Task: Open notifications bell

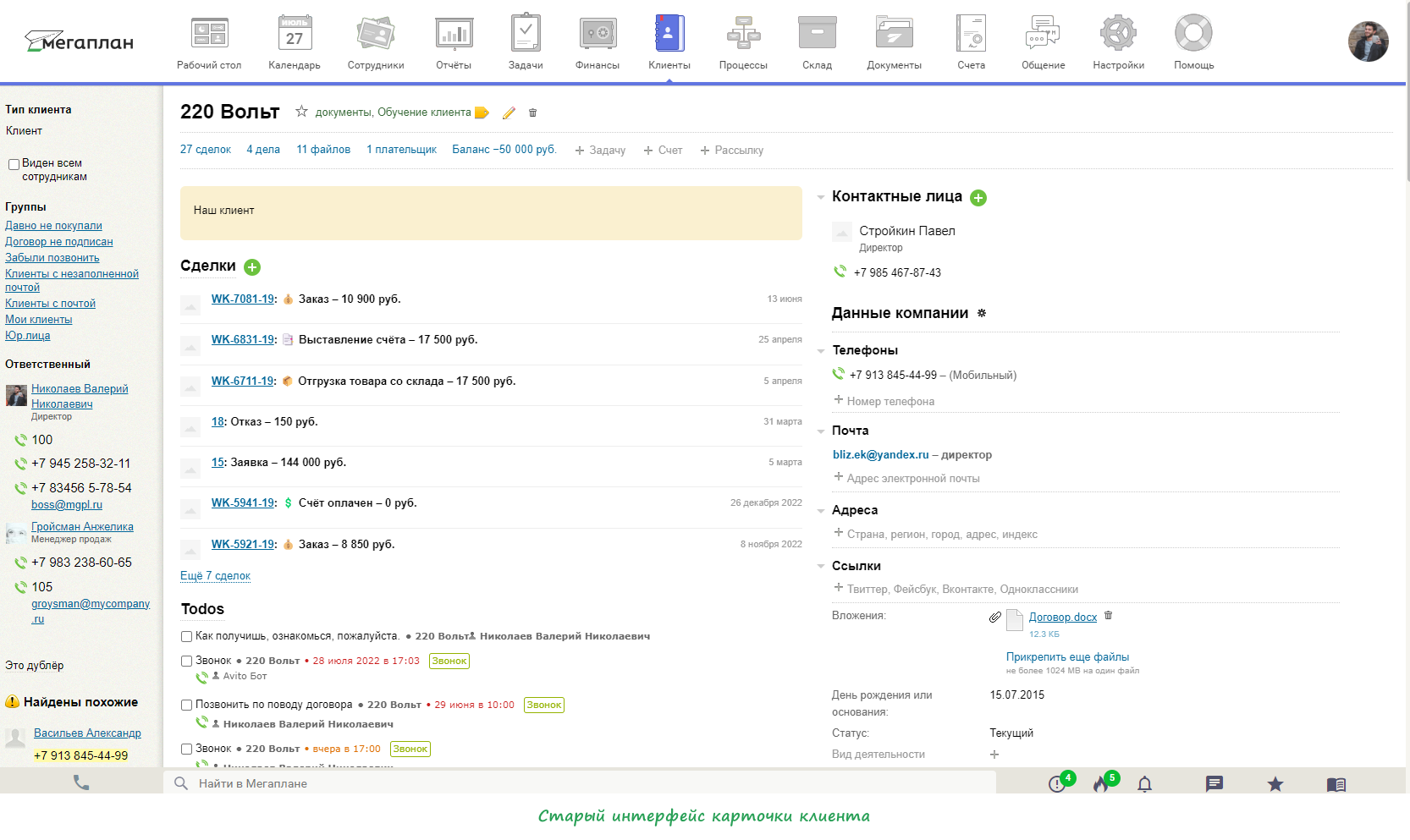Action: click(x=1145, y=784)
